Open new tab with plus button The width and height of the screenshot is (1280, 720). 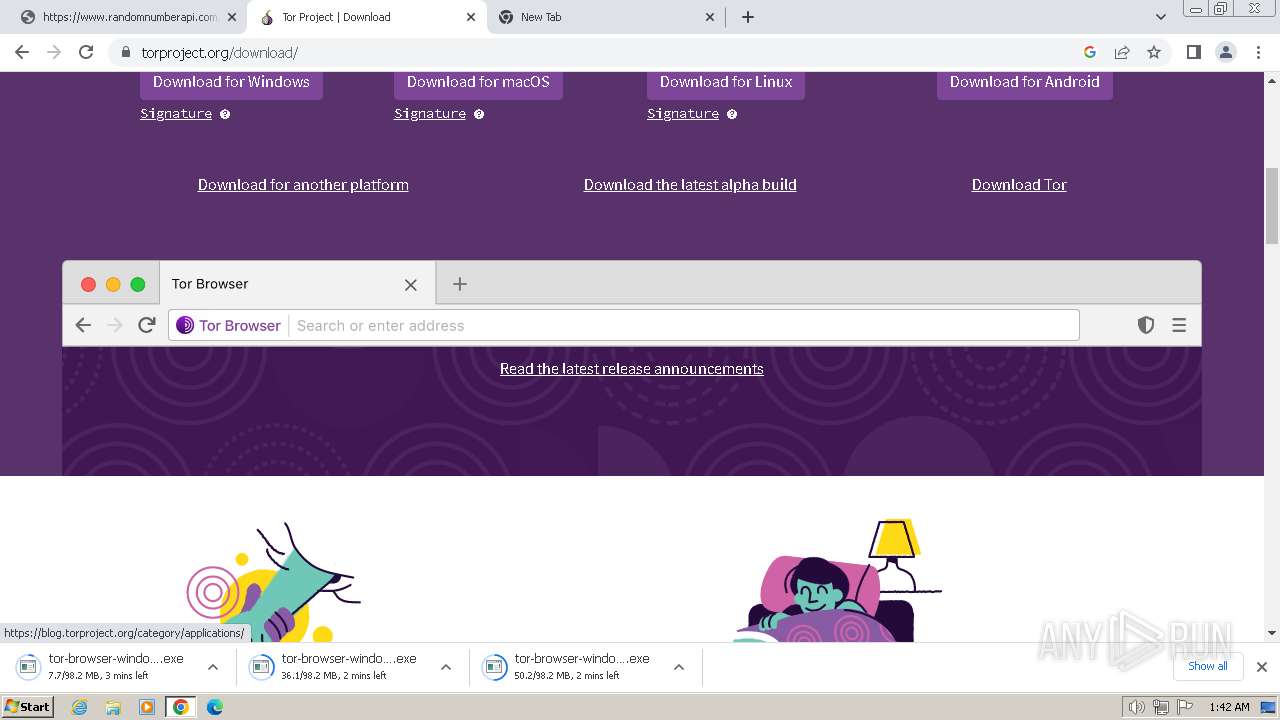click(x=748, y=17)
